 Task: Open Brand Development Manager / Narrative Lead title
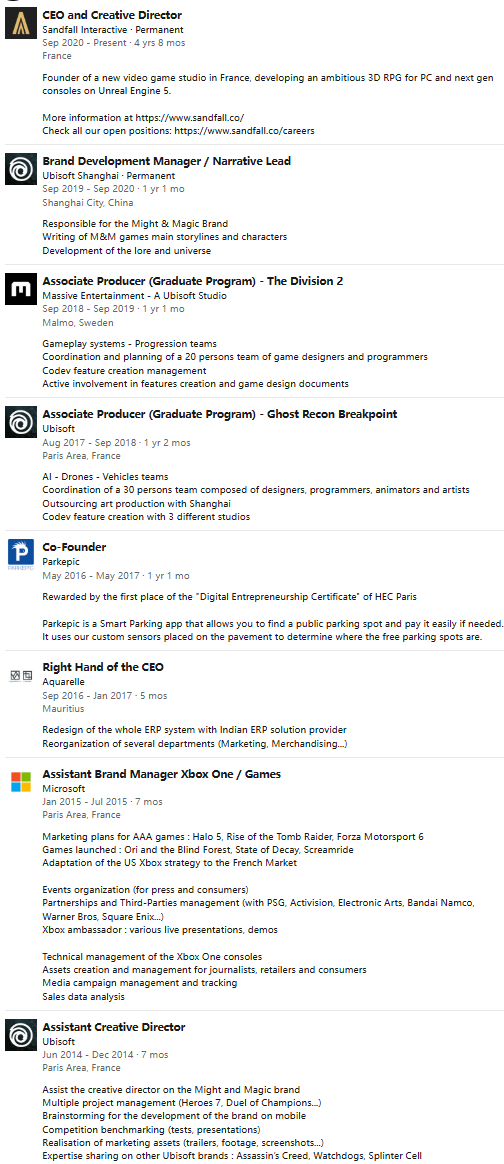click(166, 161)
